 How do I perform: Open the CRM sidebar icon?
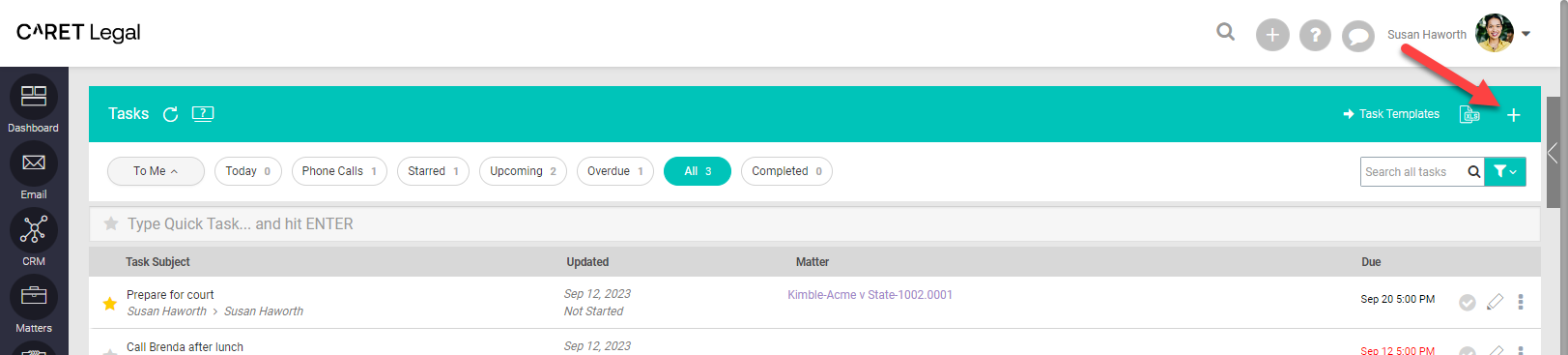coord(34,230)
